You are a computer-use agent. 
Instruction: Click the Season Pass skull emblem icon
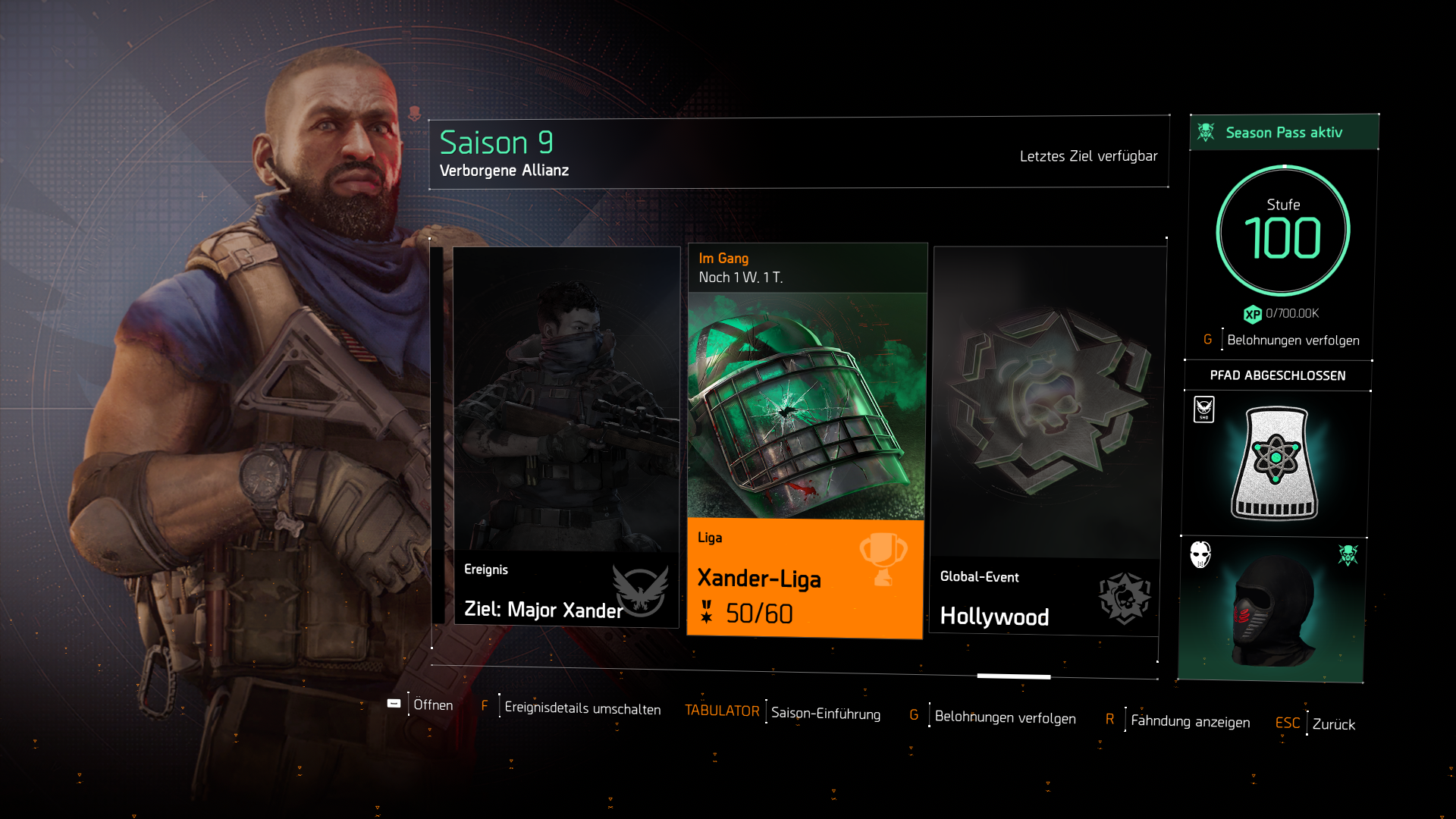(x=1206, y=132)
